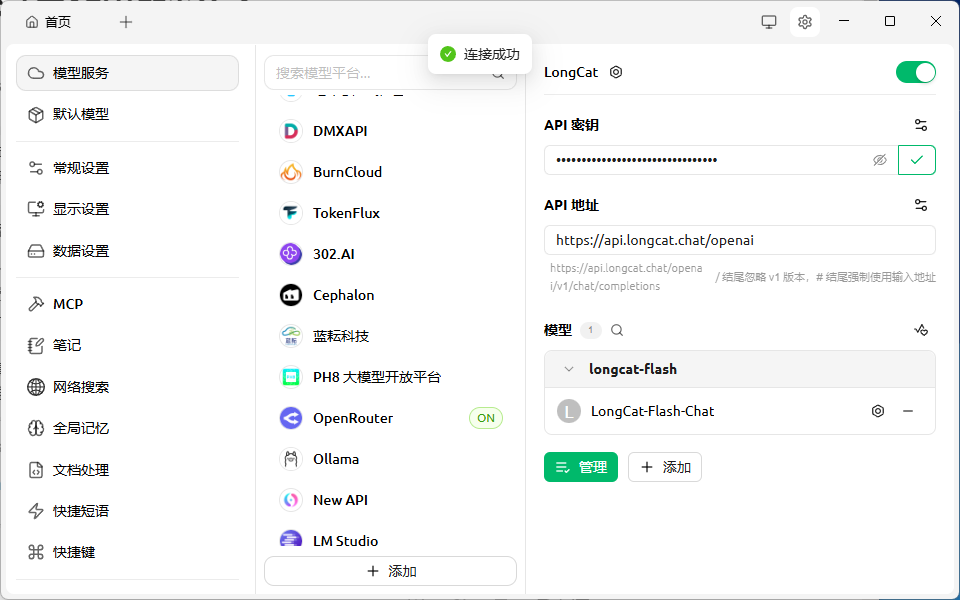Open 全局记忆 settings

pos(127,429)
